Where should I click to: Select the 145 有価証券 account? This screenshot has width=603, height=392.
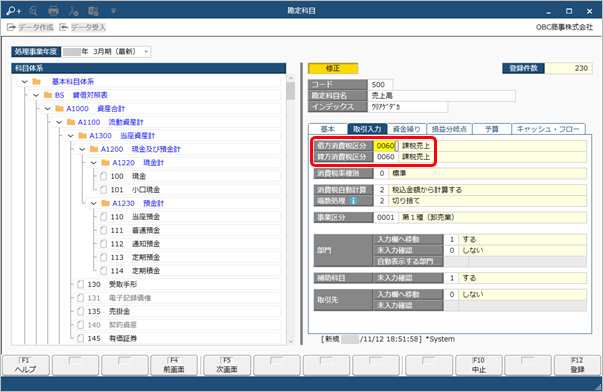tap(177, 338)
